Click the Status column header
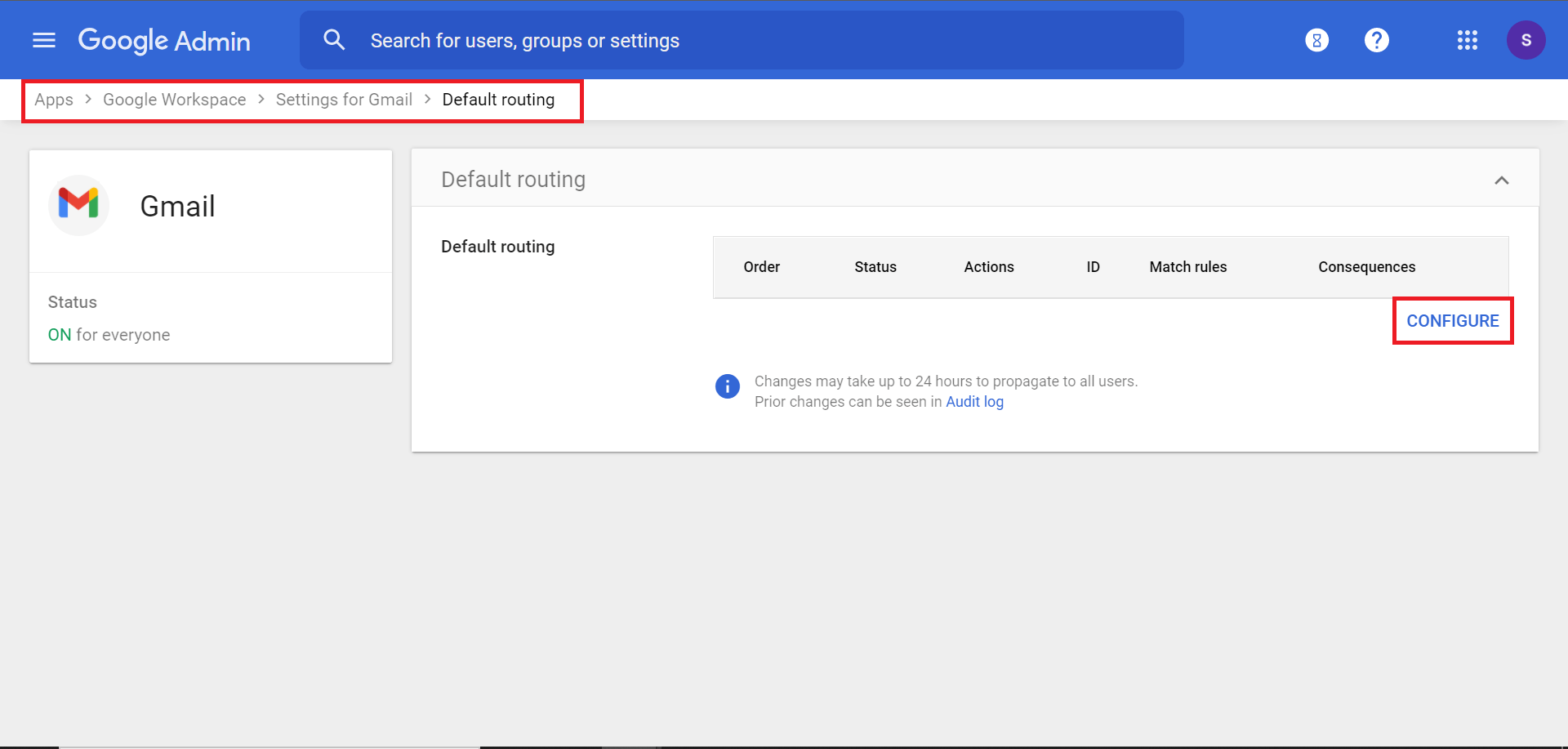This screenshot has height=749, width=1568. 875,267
